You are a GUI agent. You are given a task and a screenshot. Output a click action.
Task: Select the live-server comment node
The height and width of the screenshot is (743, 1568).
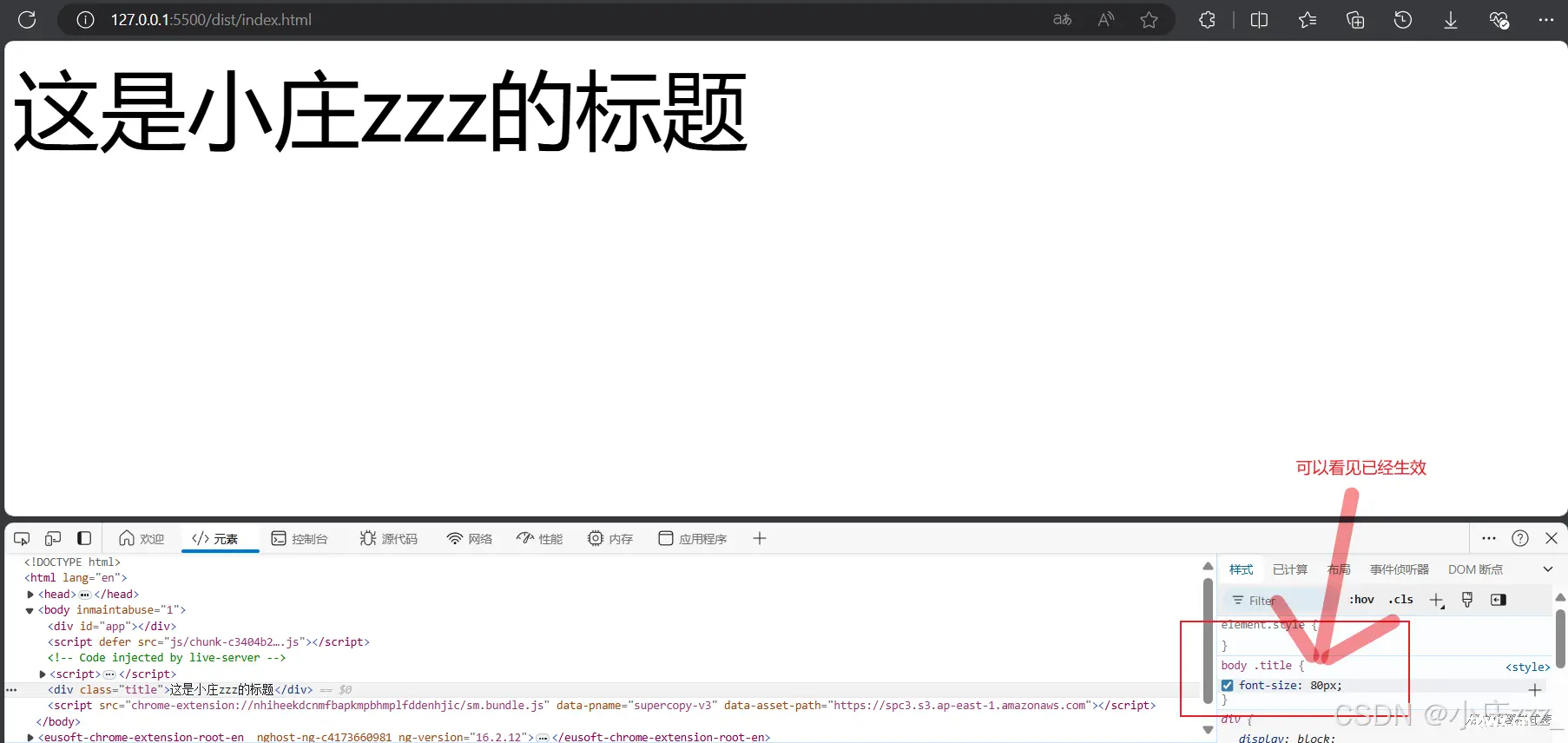tap(167, 658)
